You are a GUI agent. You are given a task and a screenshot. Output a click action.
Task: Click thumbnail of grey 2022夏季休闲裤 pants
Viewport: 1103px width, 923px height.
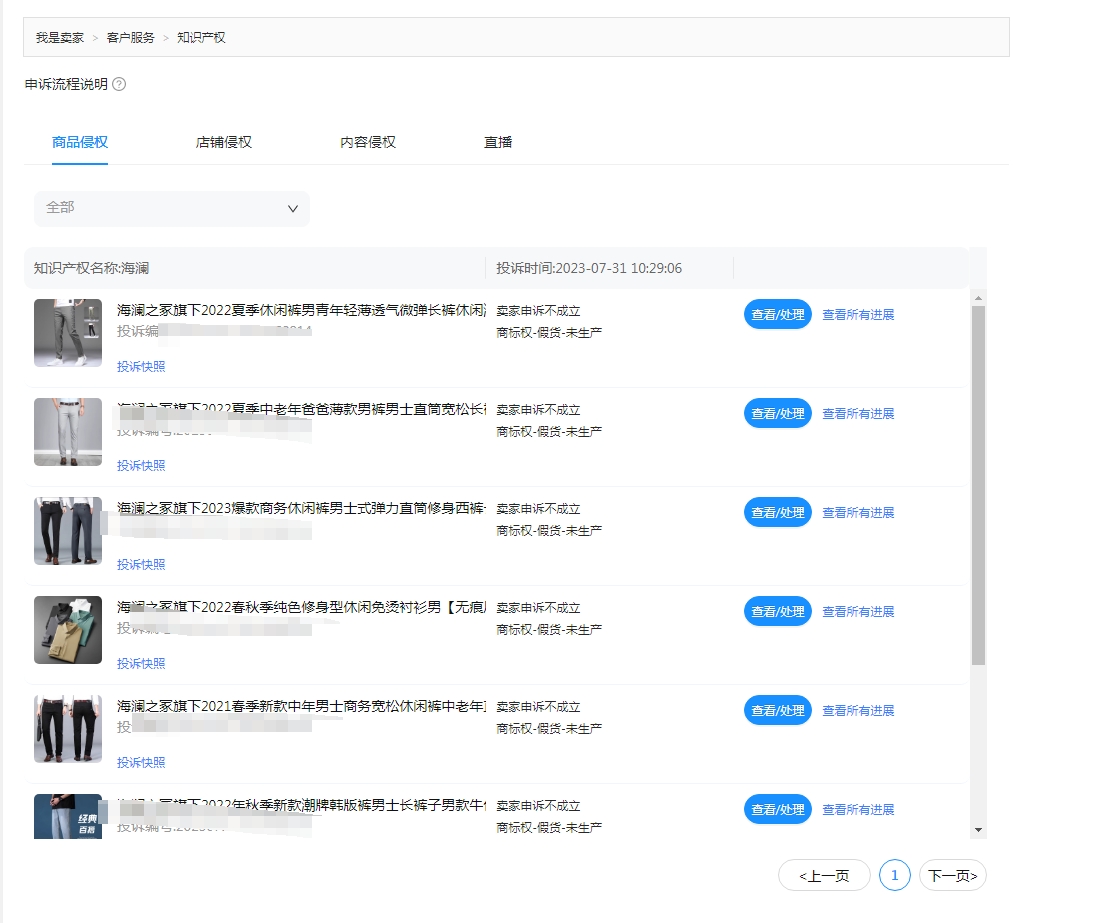pos(68,333)
